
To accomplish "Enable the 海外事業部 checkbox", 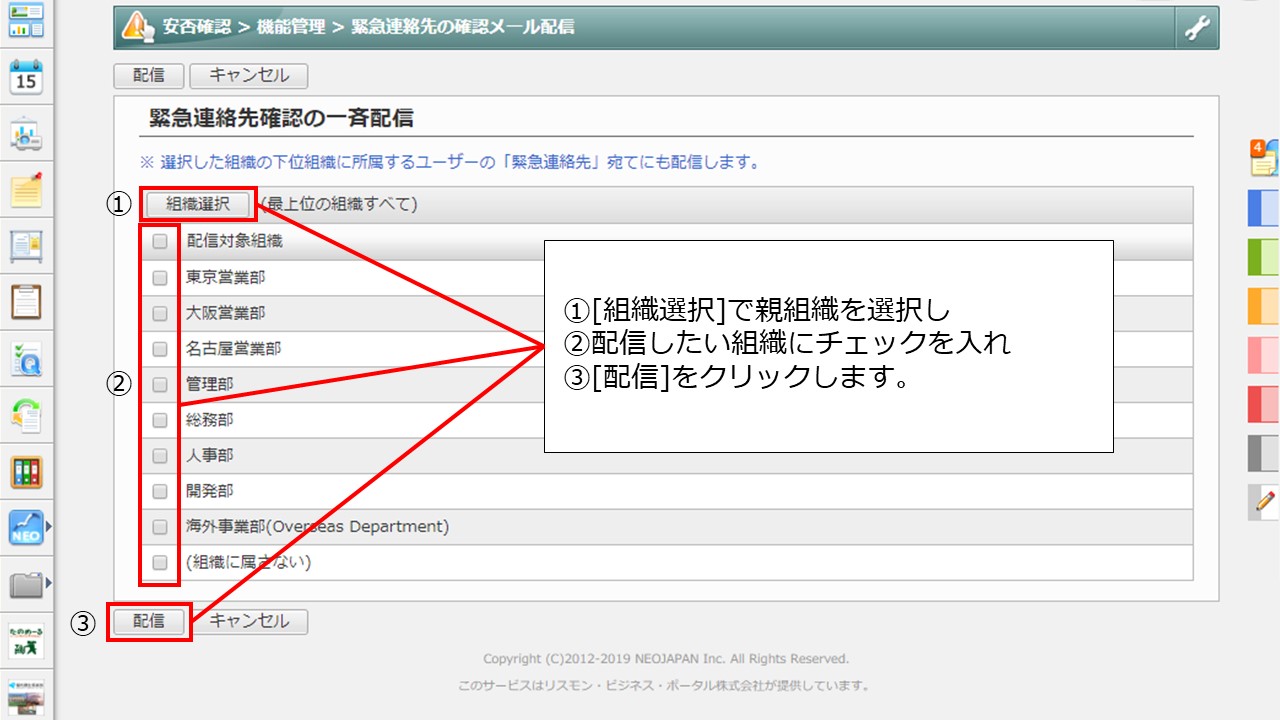I will (160, 527).
